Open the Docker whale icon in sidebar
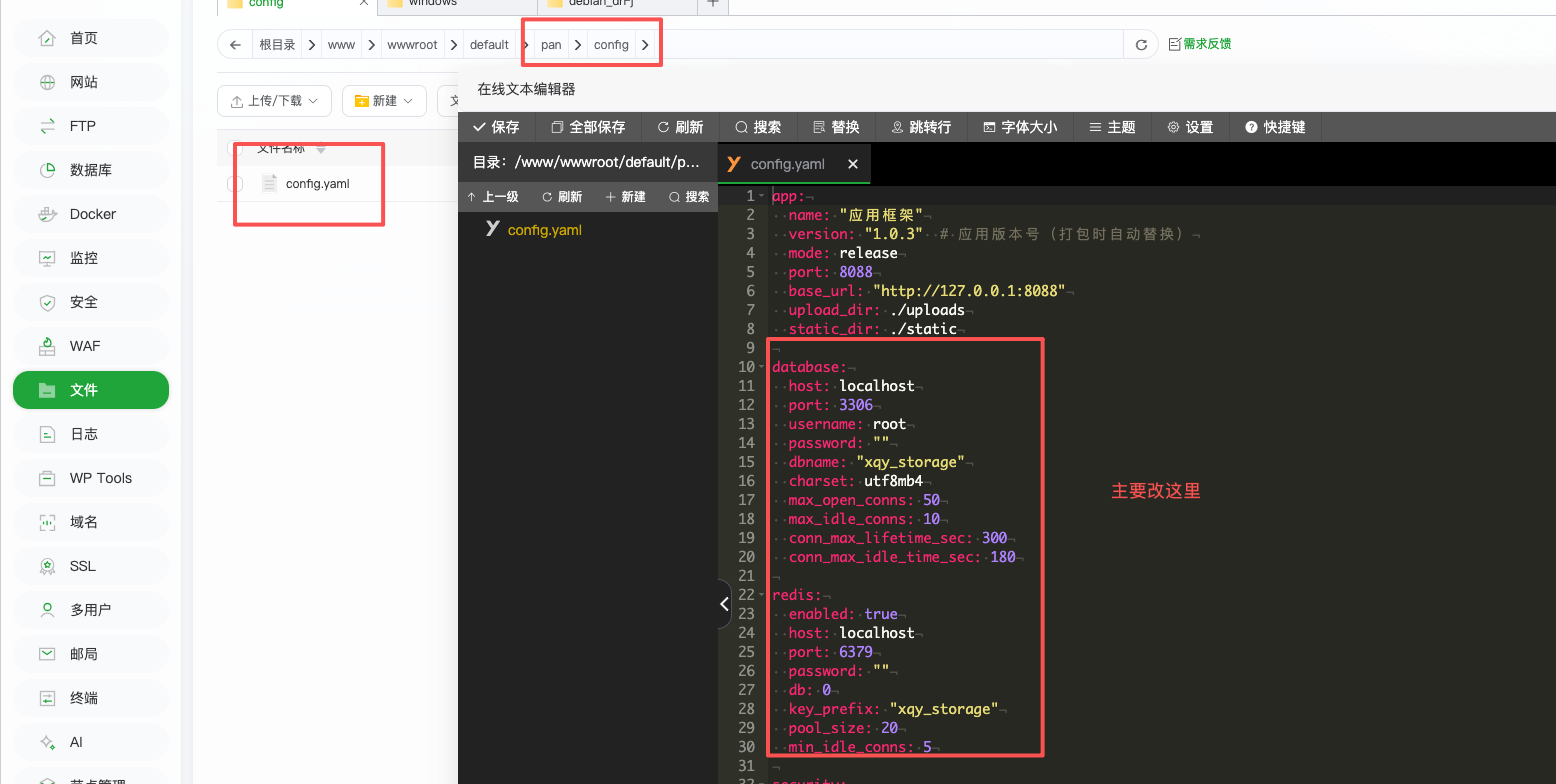Screen dimensions: 1556x784 tap(47, 214)
